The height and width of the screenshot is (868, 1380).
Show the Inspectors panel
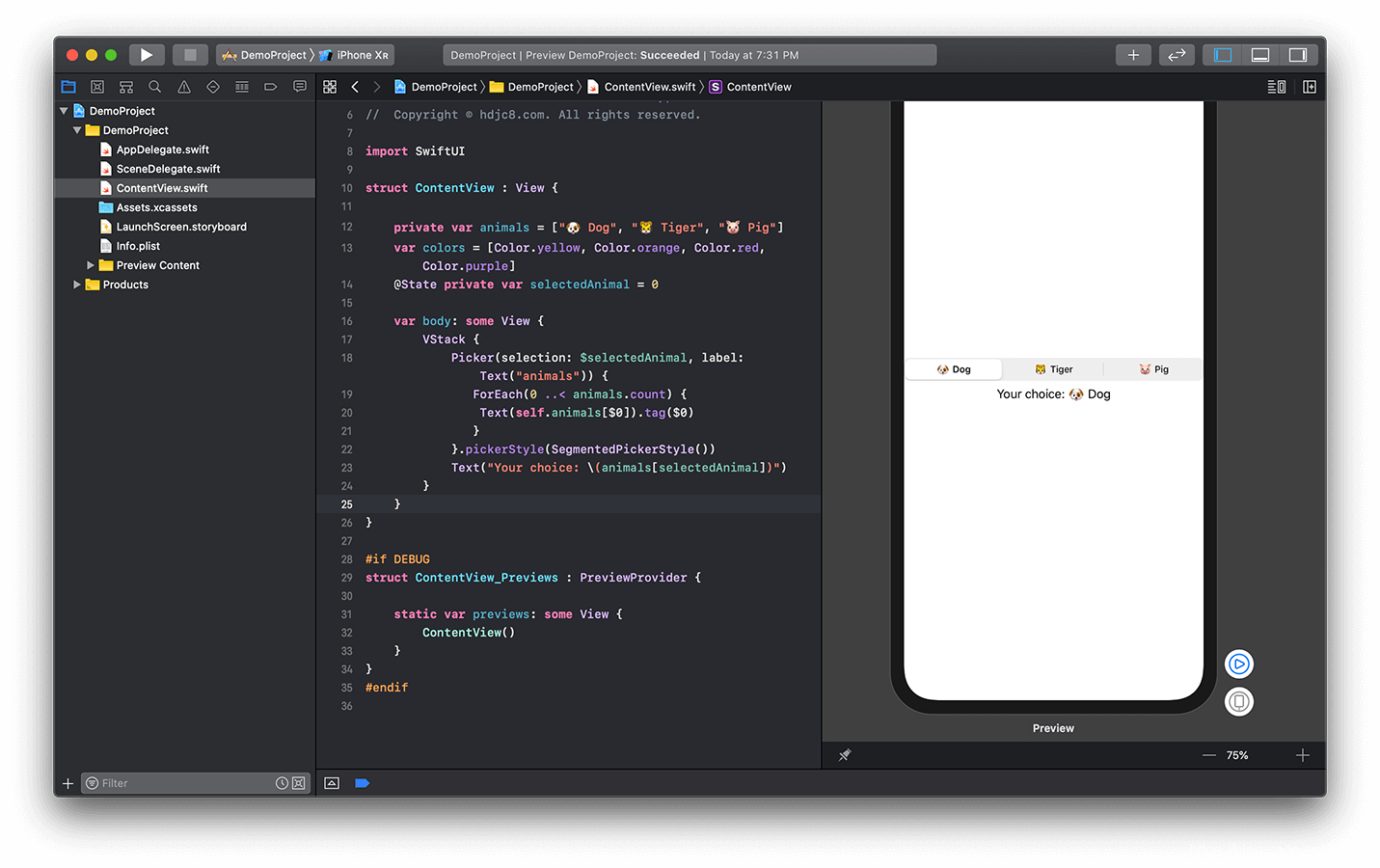(x=1298, y=55)
